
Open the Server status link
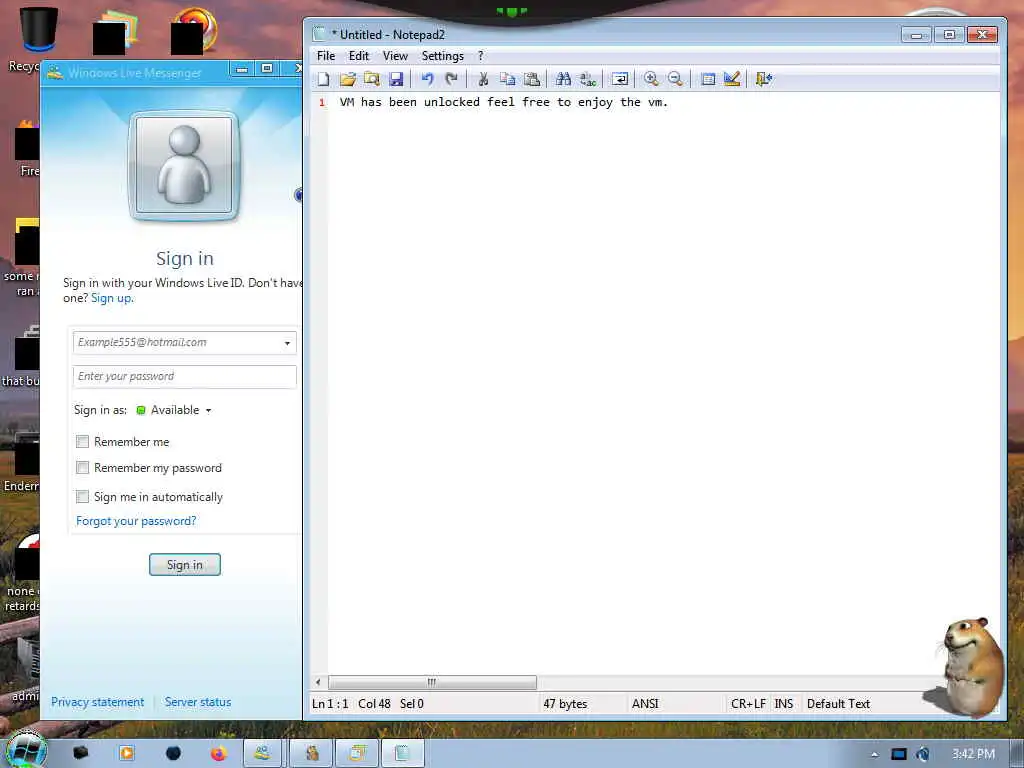[198, 702]
